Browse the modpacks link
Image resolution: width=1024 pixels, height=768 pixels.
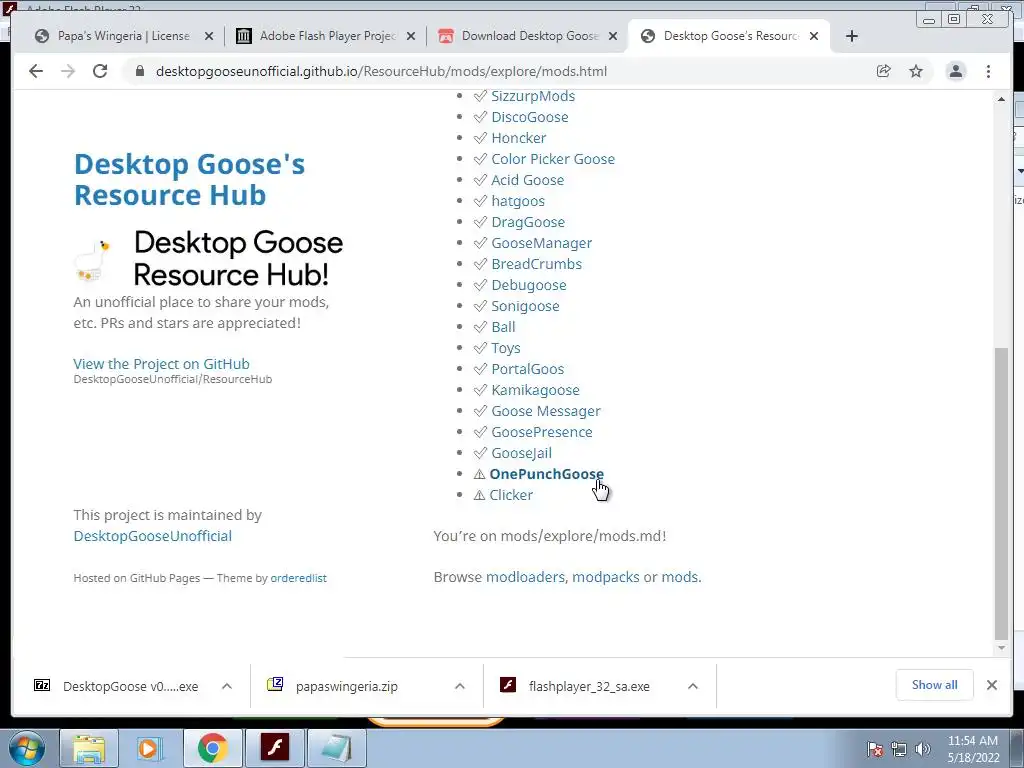606,577
